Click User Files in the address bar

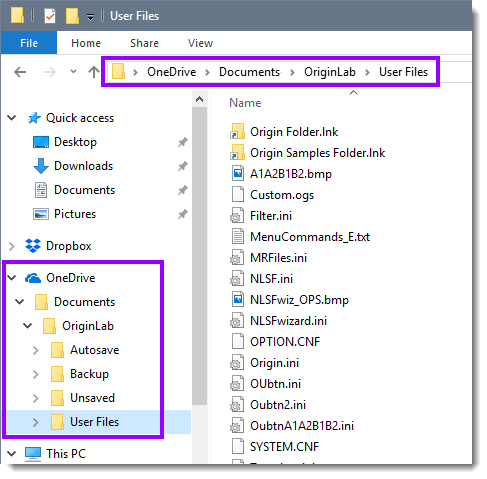(403, 72)
